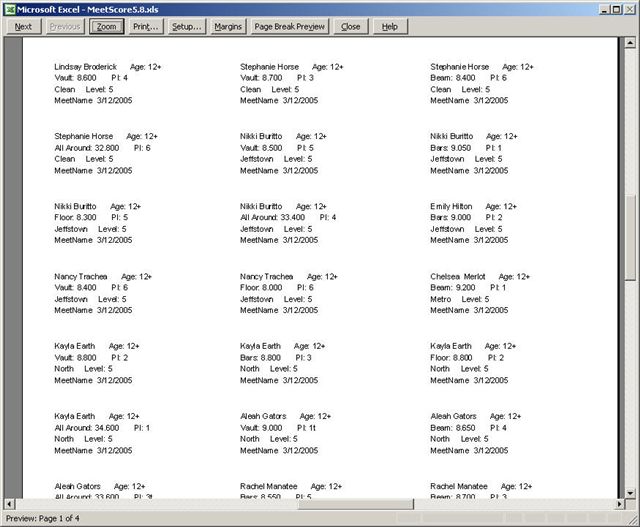Click 'Preview: Page 1 of 4' status text
This screenshot has height=527, width=640.
tap(43, 518)
